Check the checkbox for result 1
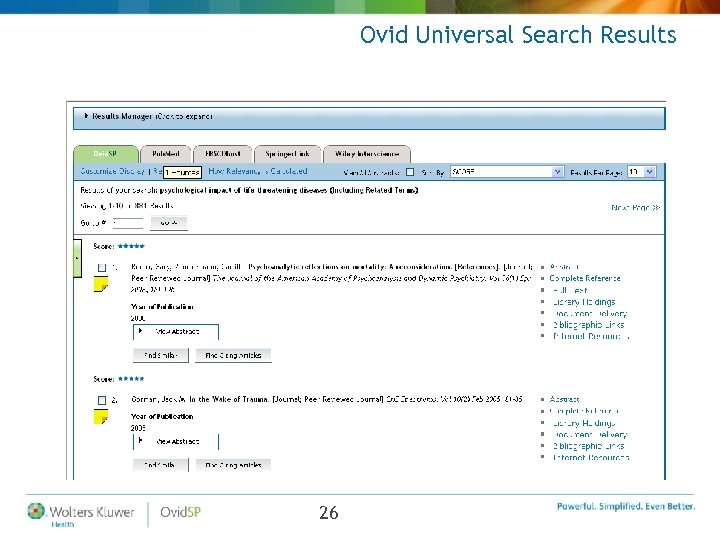Image resolution: width=720 pixels, height=540 pixels. 102,267
